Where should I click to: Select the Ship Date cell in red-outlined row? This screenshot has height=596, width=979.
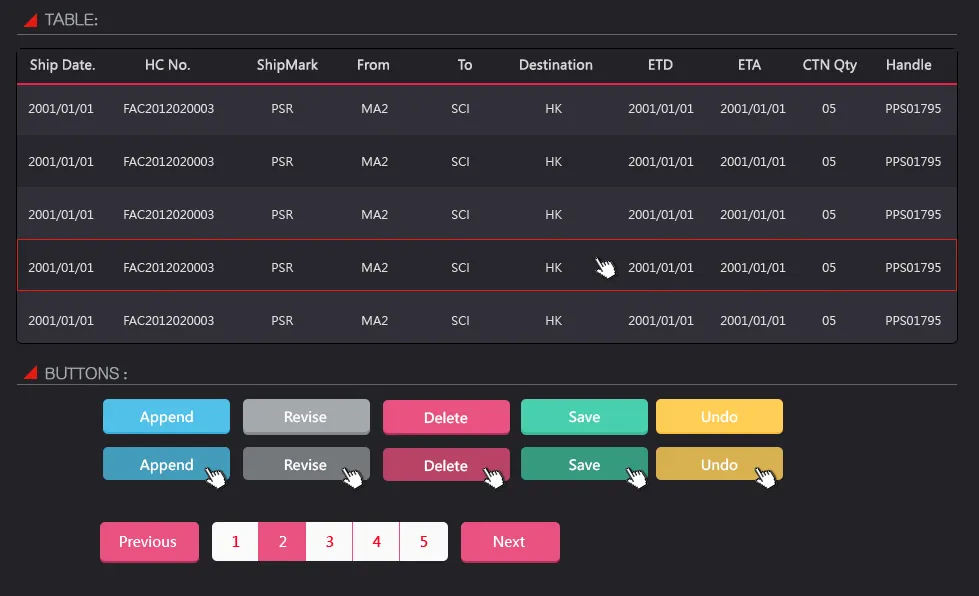(x=61, y=268)
